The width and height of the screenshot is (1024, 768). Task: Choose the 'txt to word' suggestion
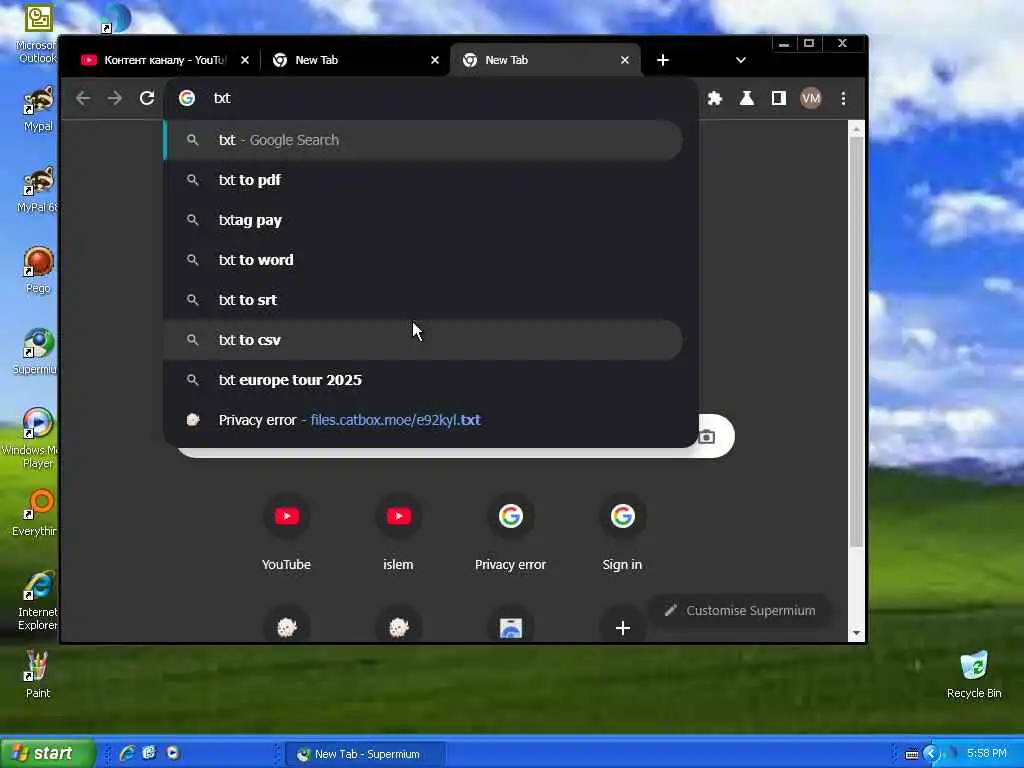point(423,260)
